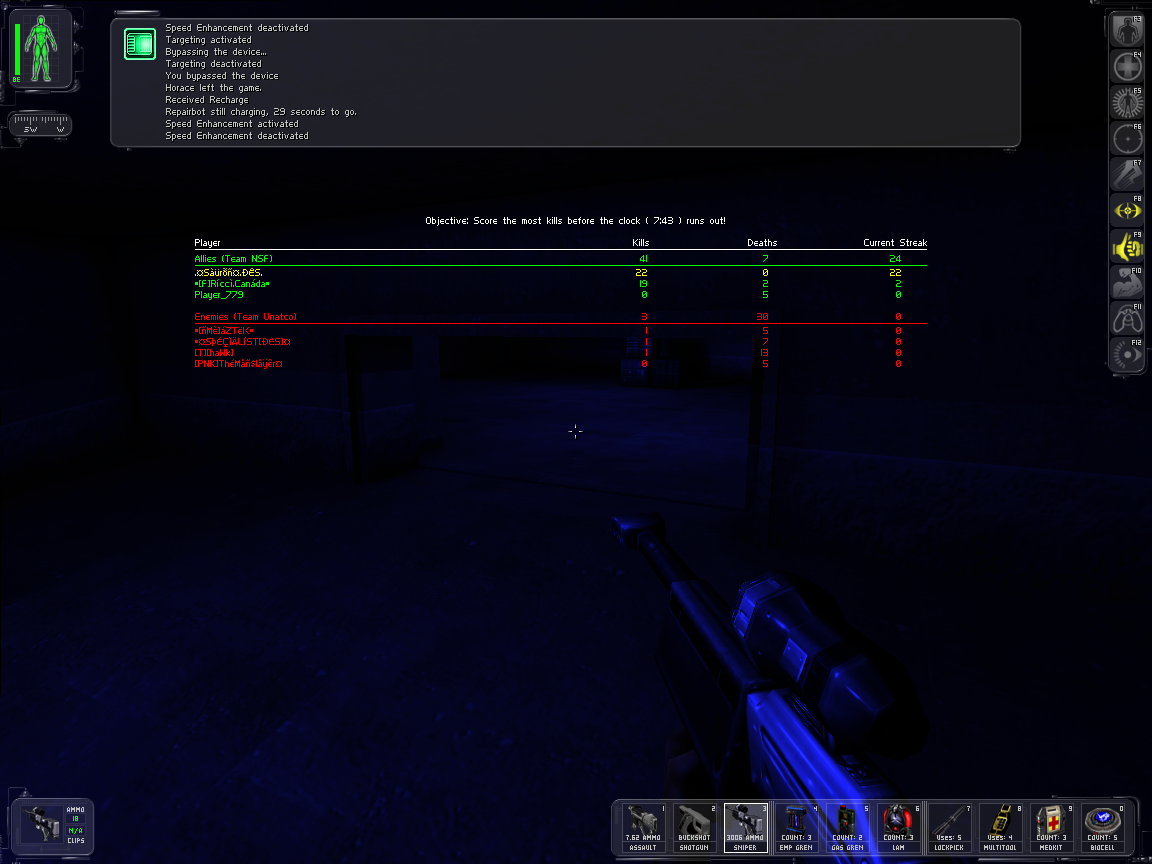Click the 'Current Streak' column header
1152x864 pixels.
(x=895, y=242)
